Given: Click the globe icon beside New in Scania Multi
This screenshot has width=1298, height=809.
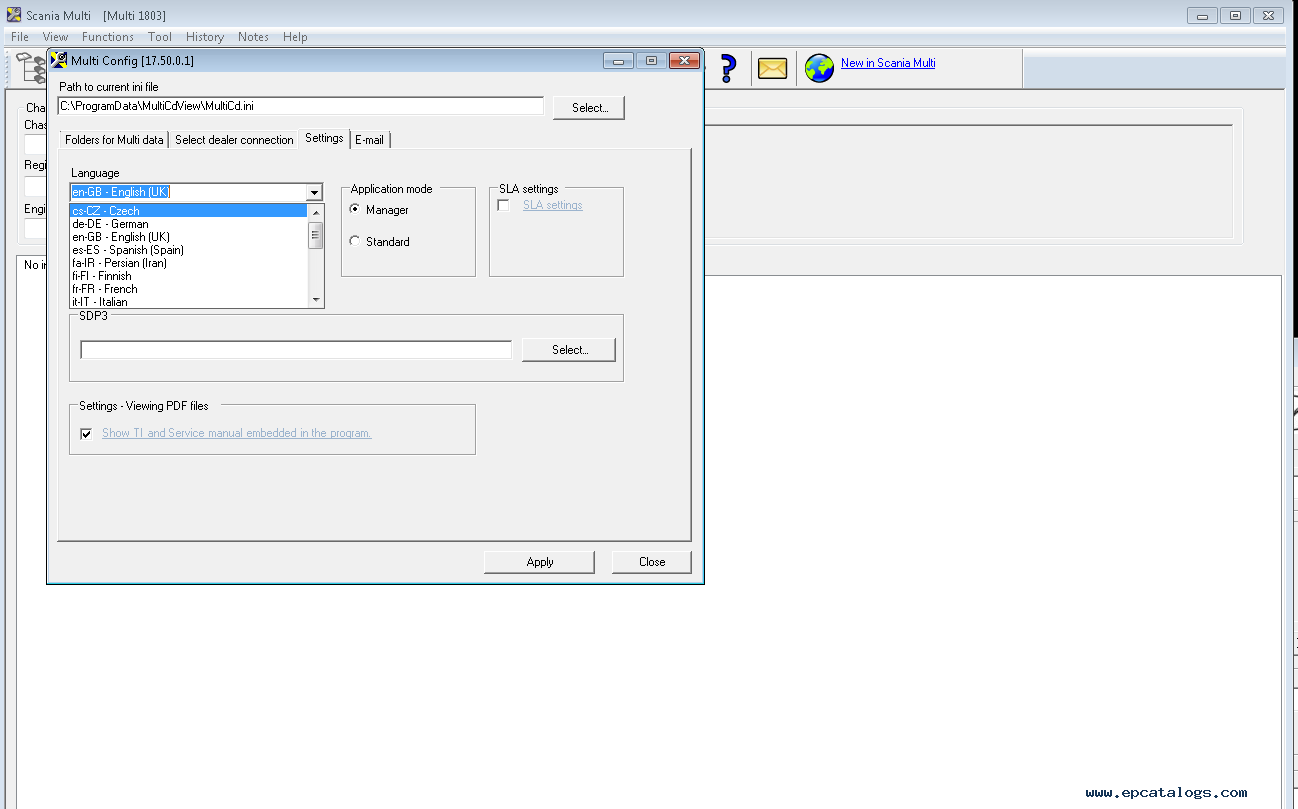Looking at the screenshot, I should coord(819,68).
